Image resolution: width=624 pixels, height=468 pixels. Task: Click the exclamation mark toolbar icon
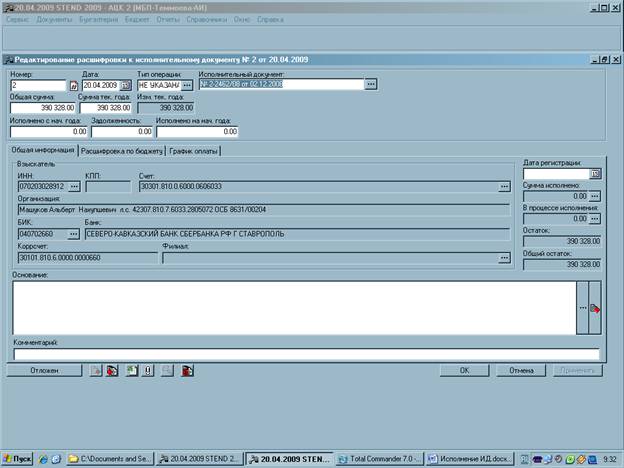[x=148, y=370]
